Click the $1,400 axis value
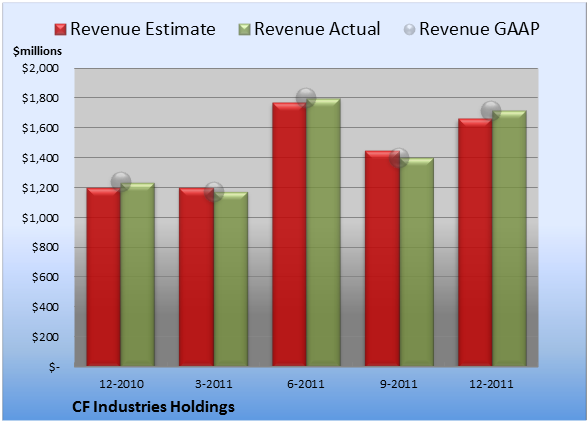 pyautogui.click(x=40, y=158)
